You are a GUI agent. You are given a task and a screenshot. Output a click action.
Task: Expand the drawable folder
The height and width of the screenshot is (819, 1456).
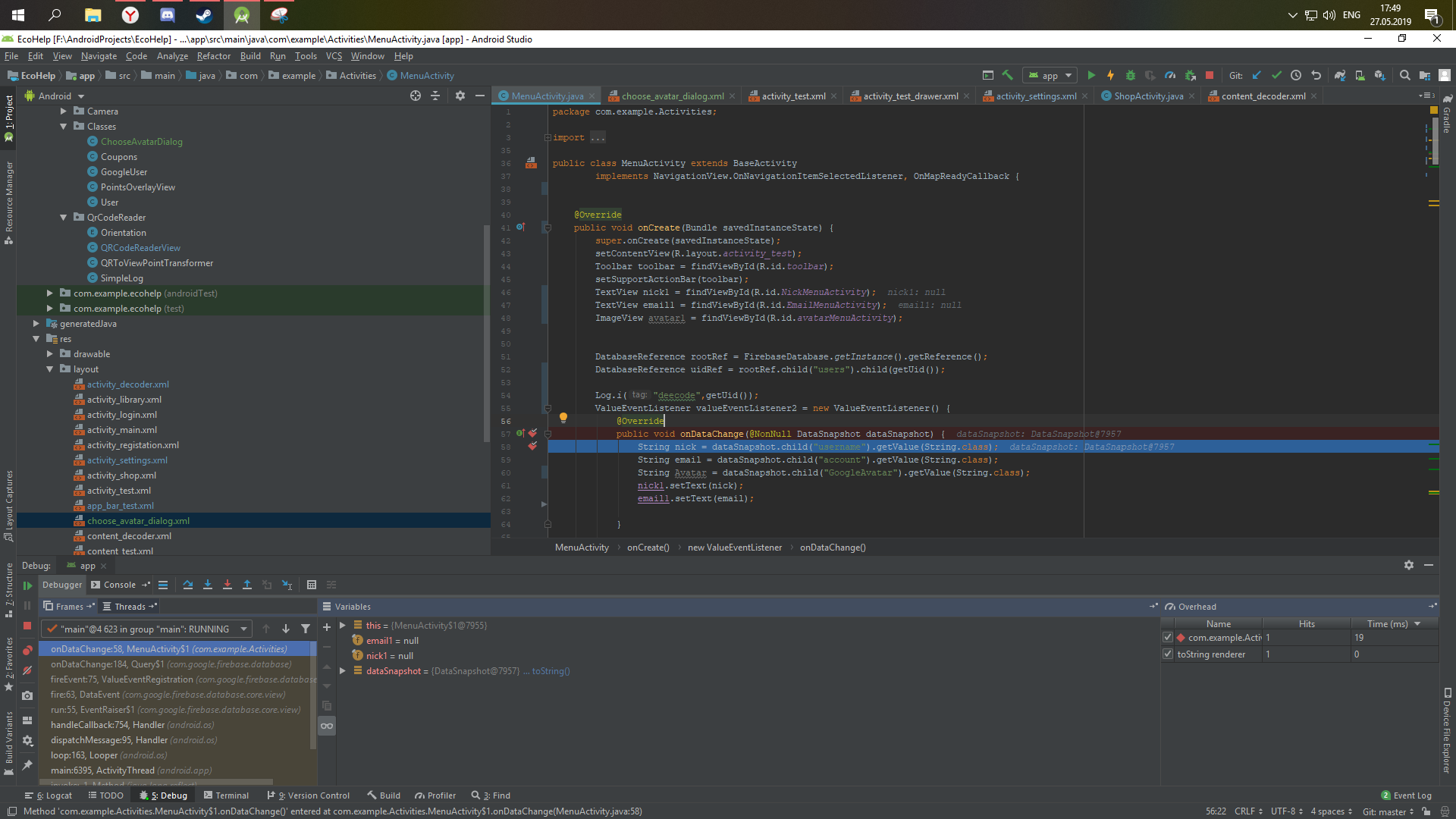point(50,354)
